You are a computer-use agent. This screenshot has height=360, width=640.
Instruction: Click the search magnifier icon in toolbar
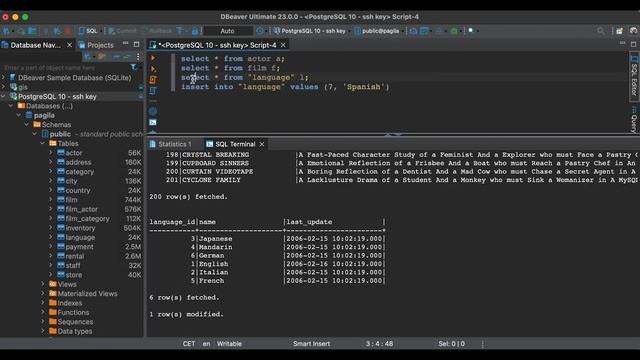click(x=601, y=31)
